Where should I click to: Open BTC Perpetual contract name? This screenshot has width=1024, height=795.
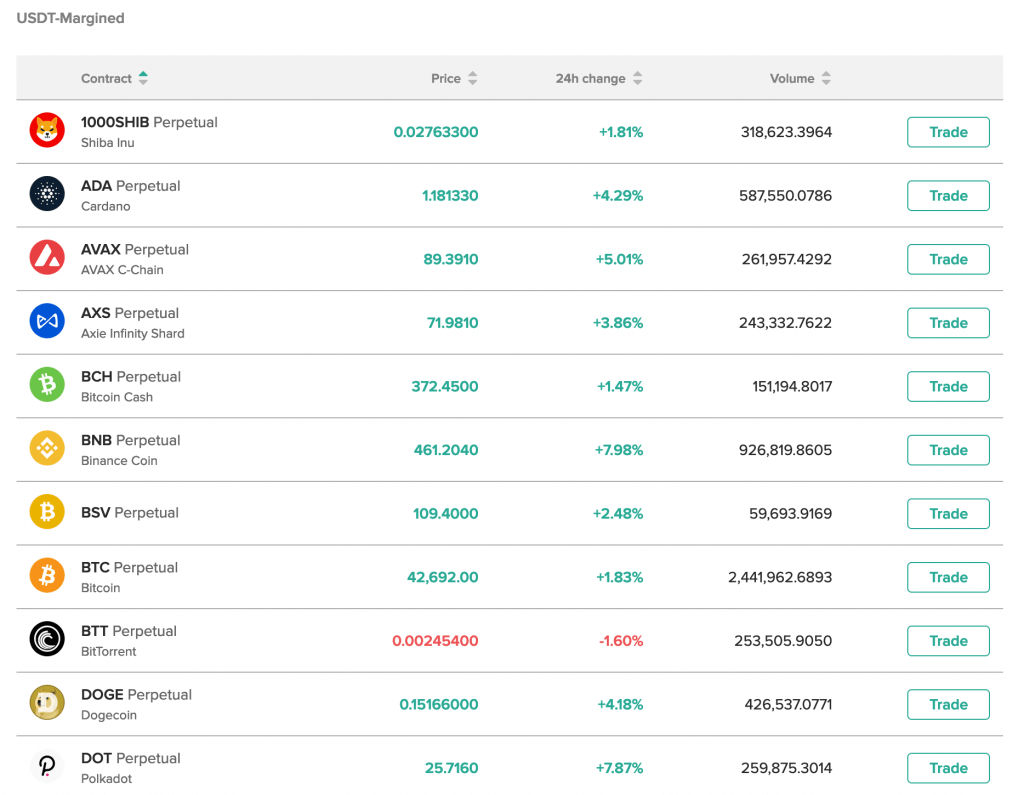pos(129,567)
